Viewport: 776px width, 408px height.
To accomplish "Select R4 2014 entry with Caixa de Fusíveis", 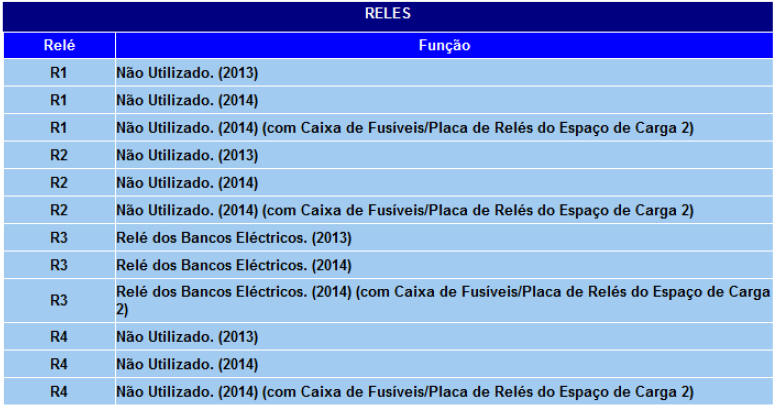I will [x=405, y=391].
